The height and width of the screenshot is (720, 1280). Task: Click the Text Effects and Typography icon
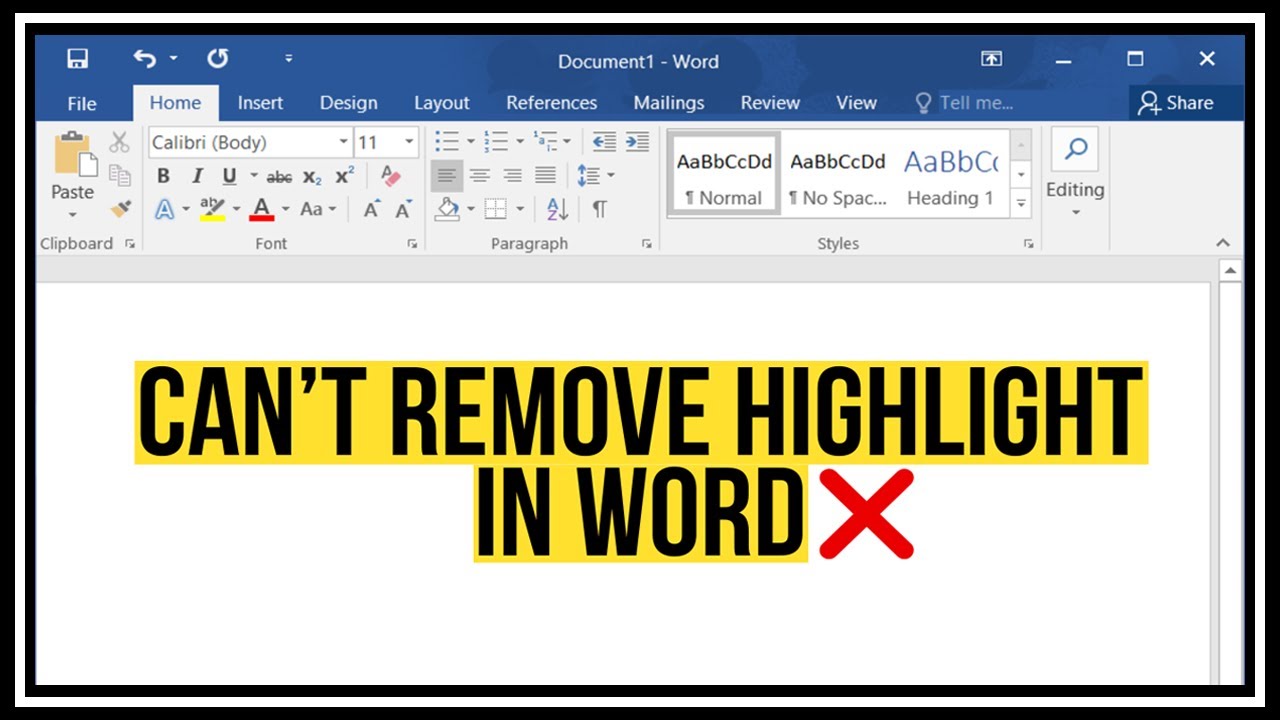pyautogui.click(x=165, y=209)
